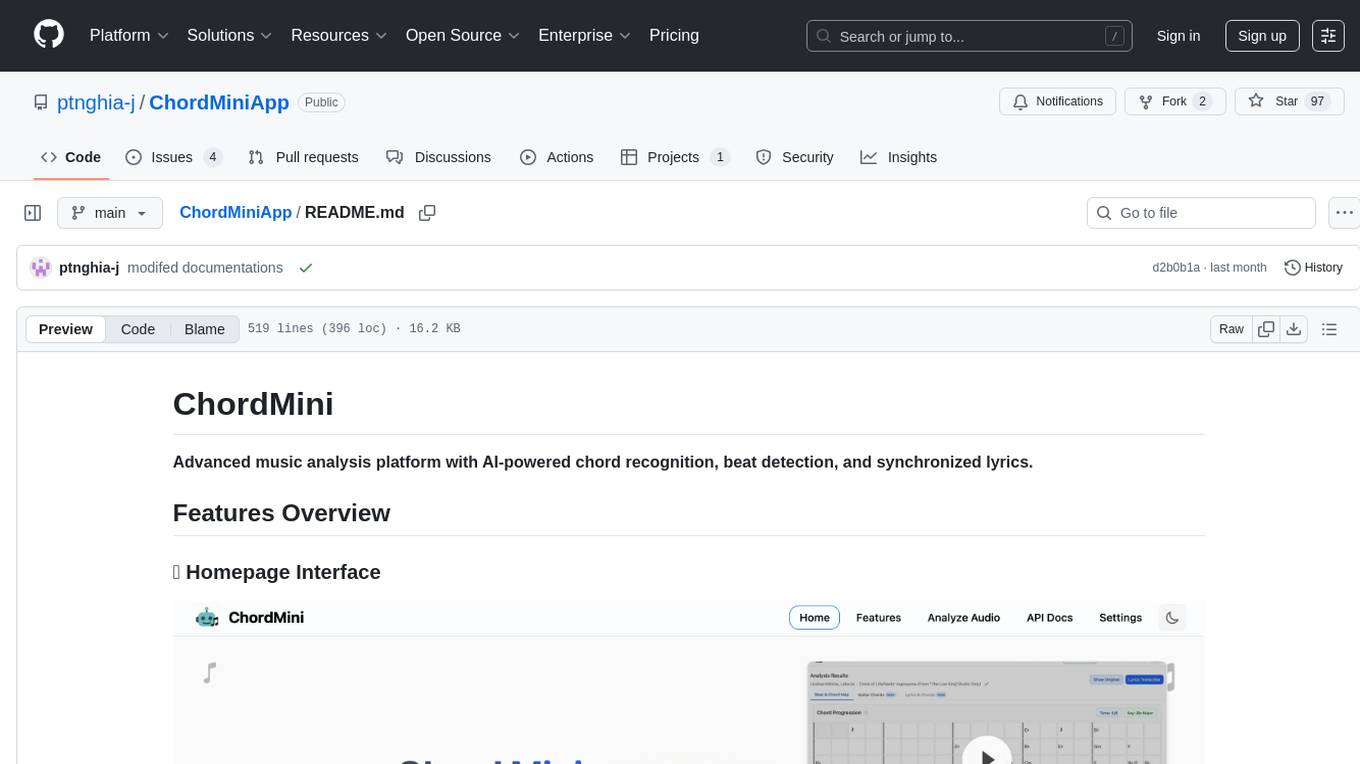Open the ChordMiniApp repository link in header
Image resolution: width=1360 pixels, height=764 pixels.
[219, 102]
